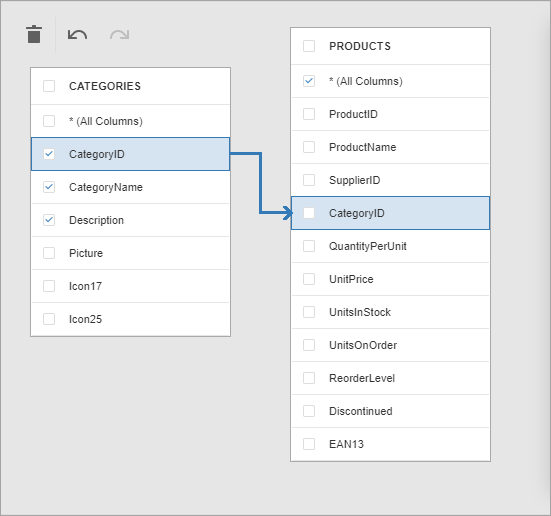Click the Description column label
This screenshot has height=516, width=551.
pos(96,220)
